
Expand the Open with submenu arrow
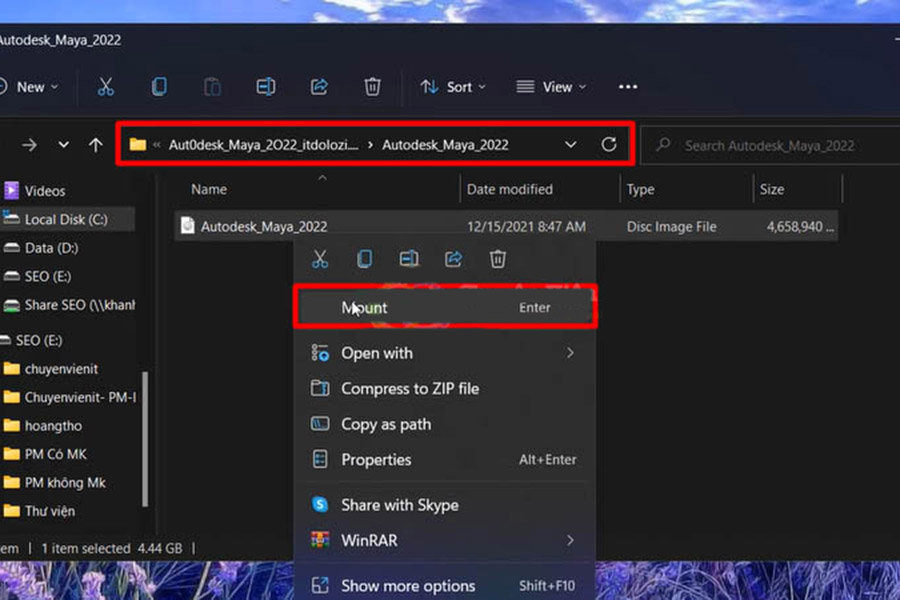click(x=570, y=353)
